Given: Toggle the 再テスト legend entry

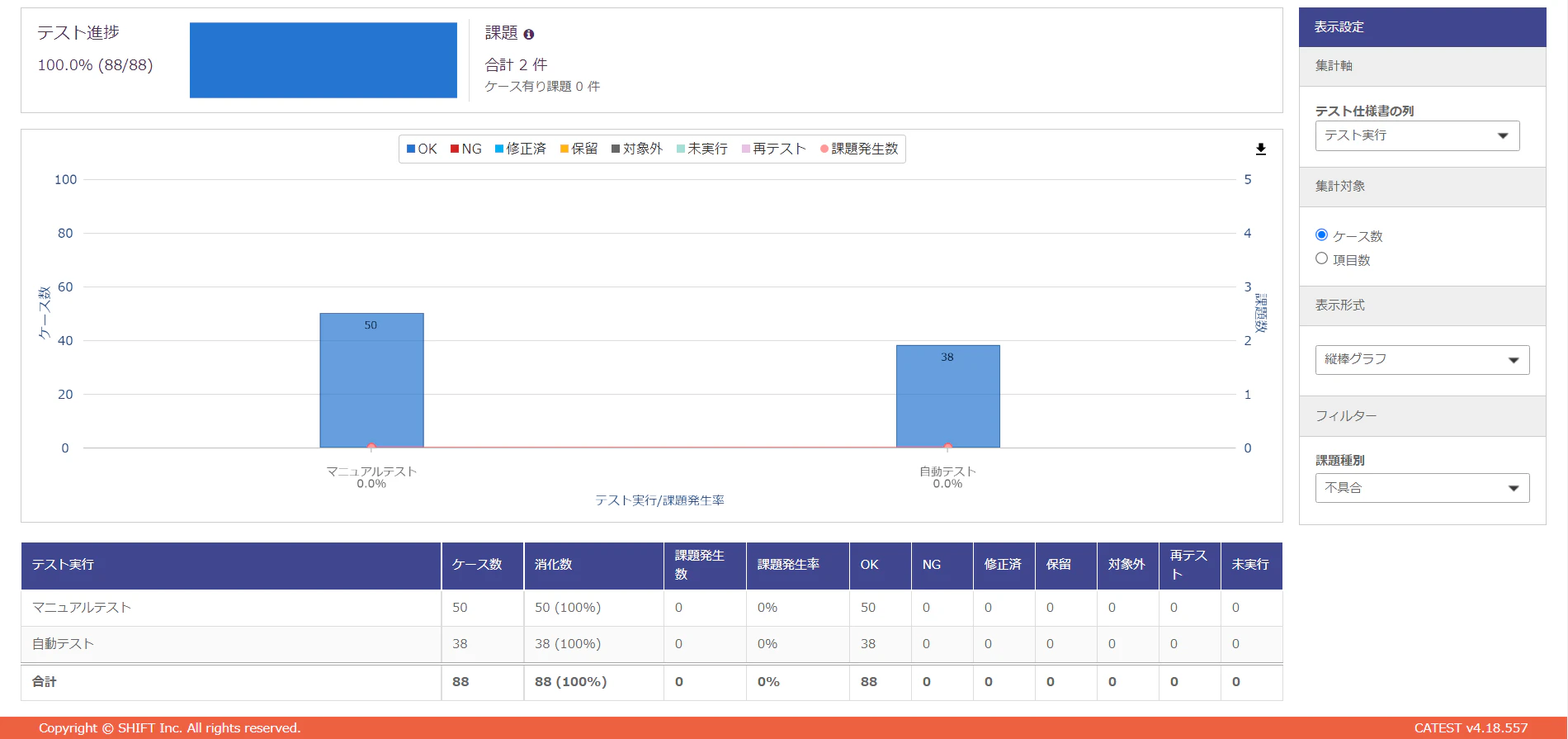Looking at the screenshot, I should (x=774, y=149).
